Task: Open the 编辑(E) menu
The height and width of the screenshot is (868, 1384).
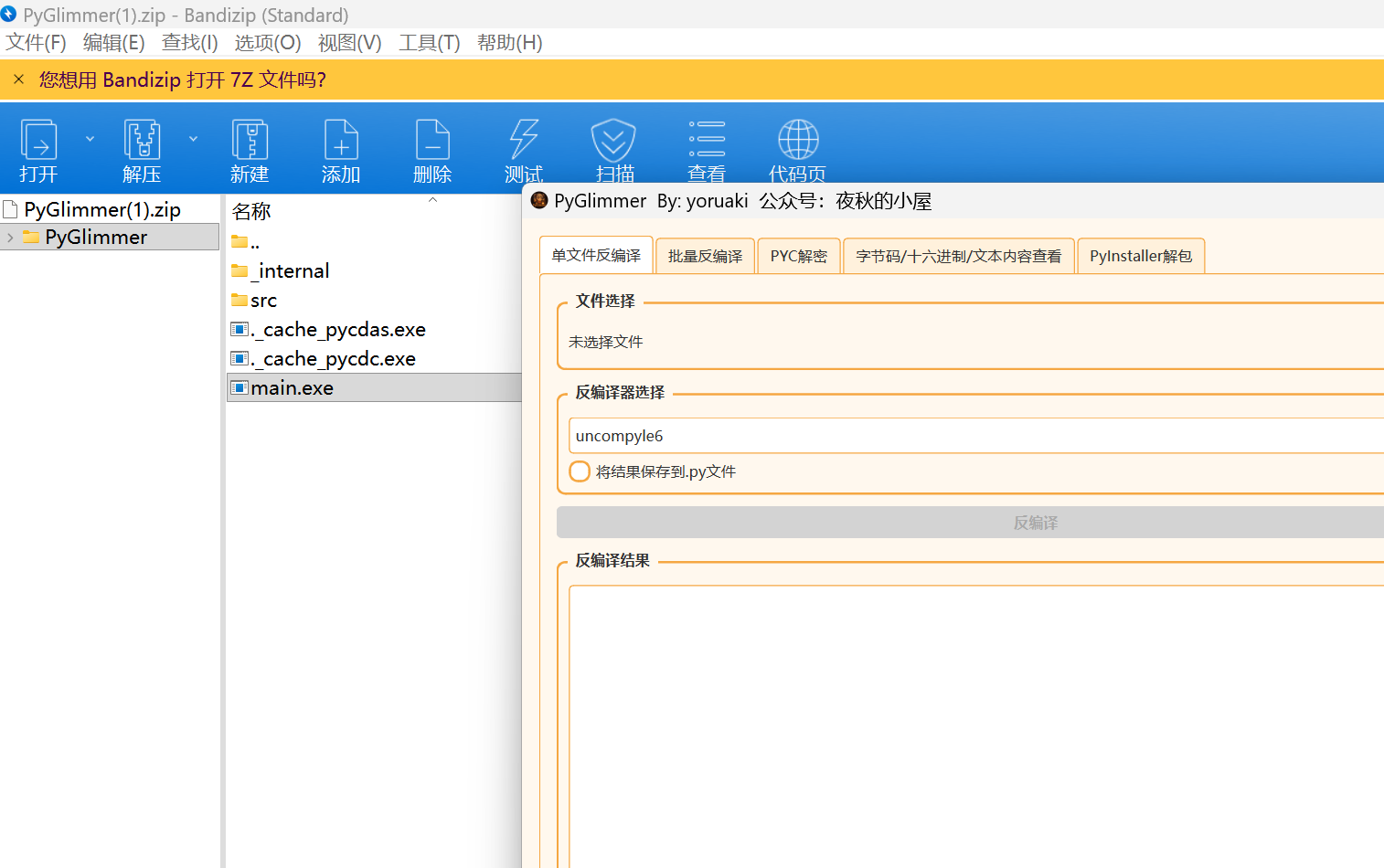Action: pos(114,43)
